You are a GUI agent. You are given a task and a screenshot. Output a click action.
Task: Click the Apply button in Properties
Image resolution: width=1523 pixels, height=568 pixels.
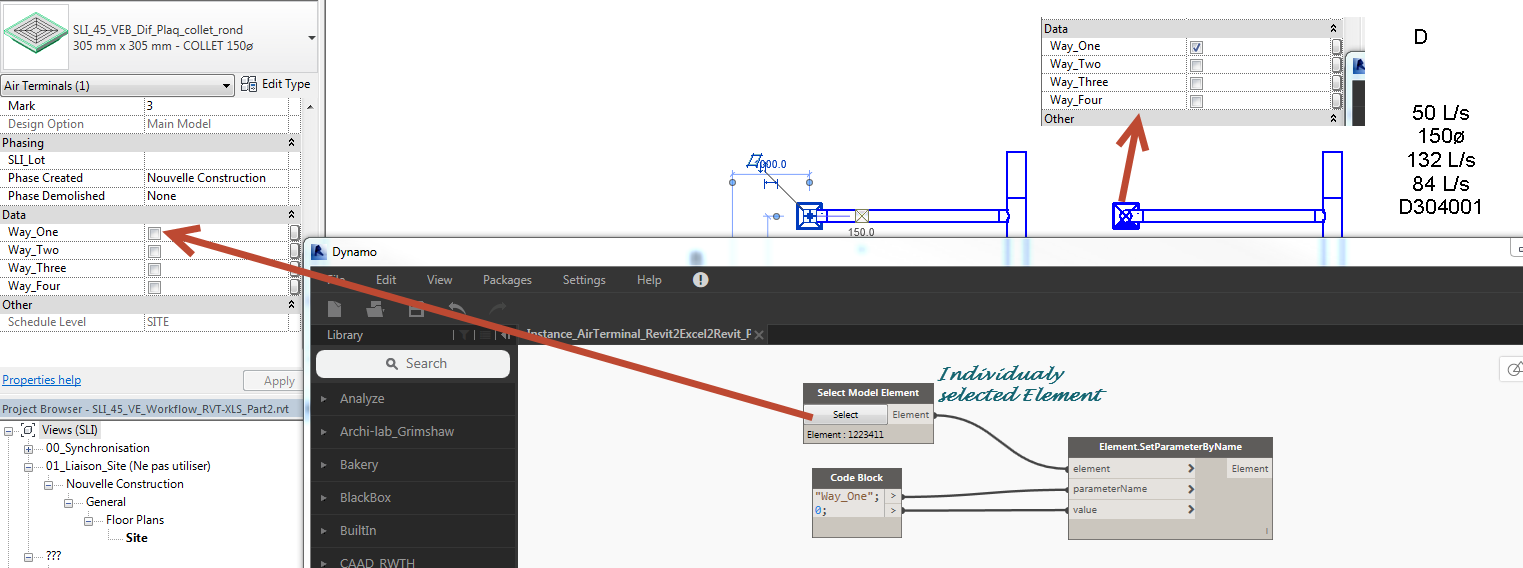(271, 381)
